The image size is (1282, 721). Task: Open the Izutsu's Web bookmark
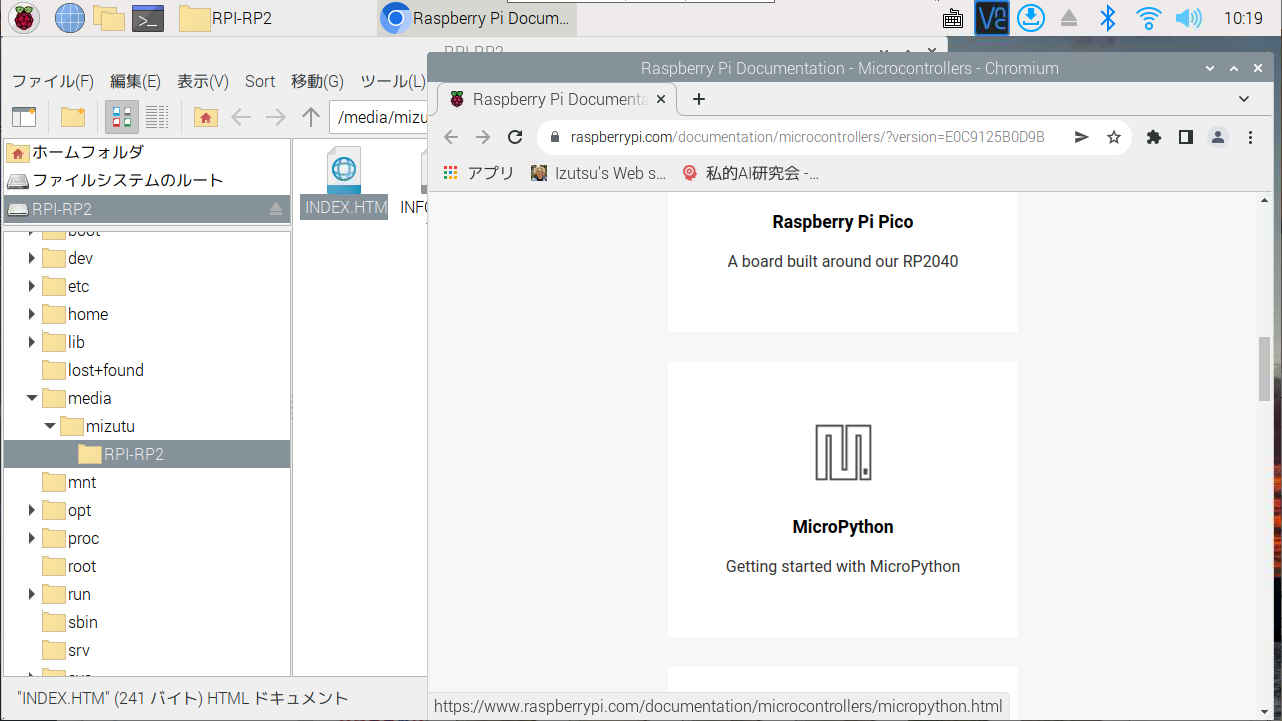tap(598, 173)
